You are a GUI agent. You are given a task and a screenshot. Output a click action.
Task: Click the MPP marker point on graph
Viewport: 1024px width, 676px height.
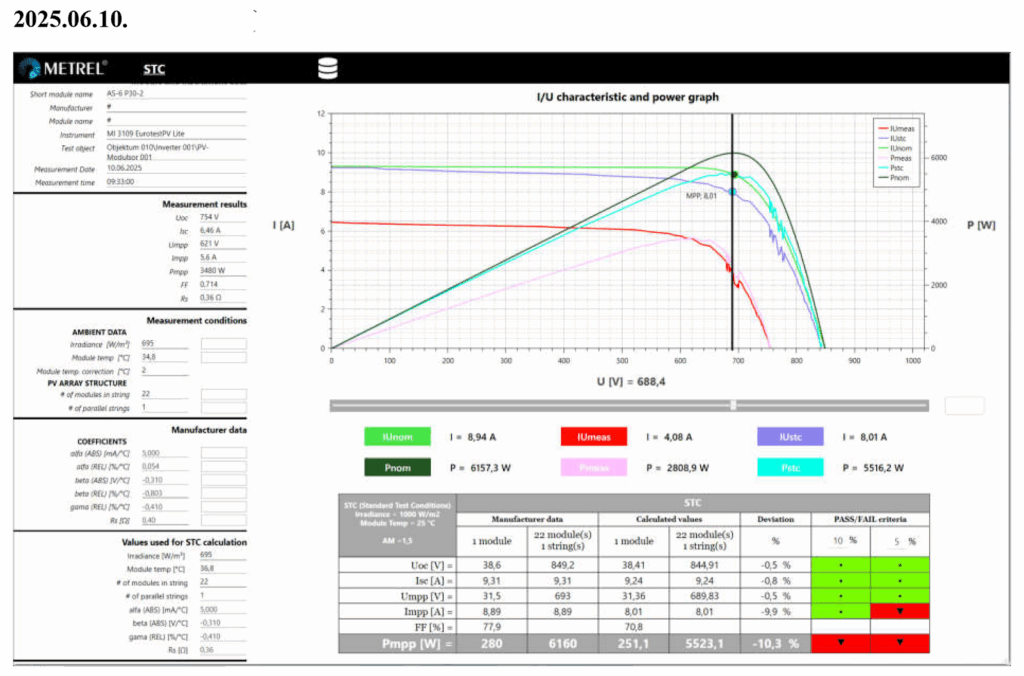(733, 191)
